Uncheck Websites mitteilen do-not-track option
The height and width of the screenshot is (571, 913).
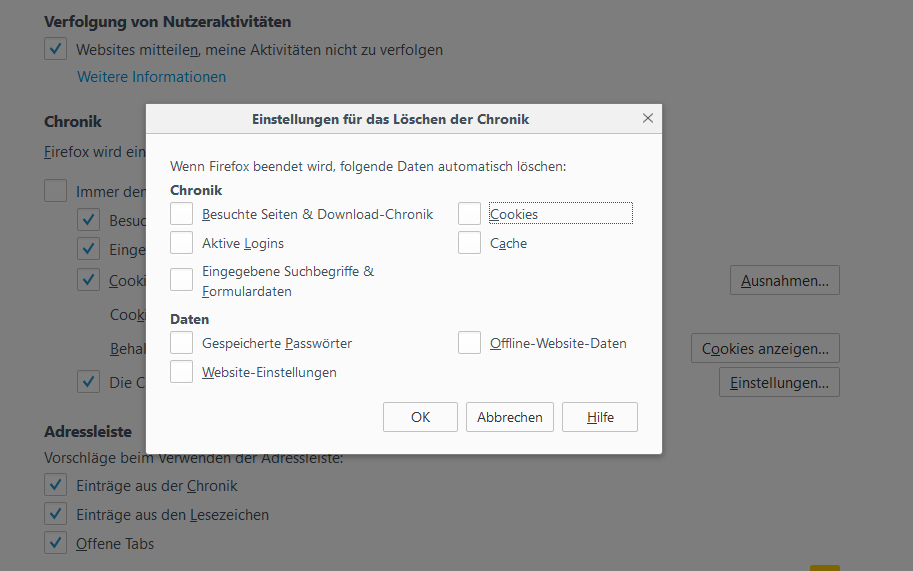56,49
